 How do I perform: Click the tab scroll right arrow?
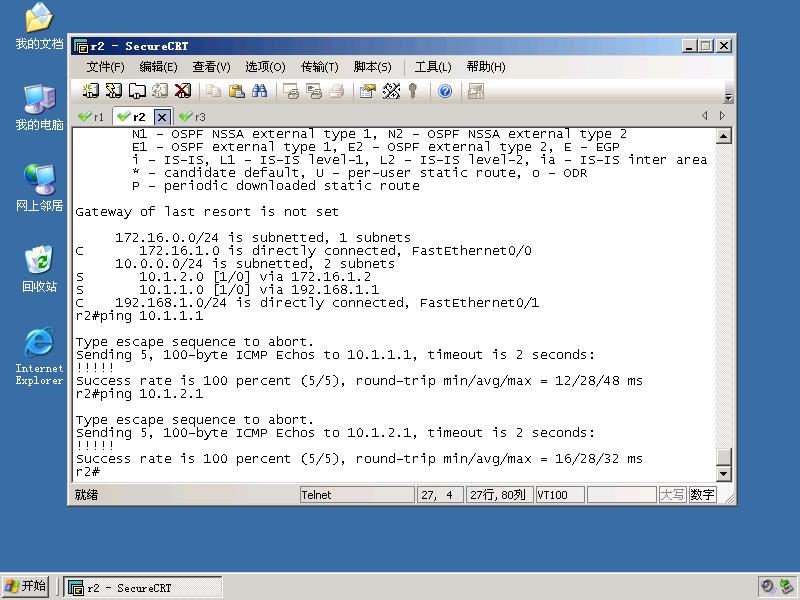722,116
